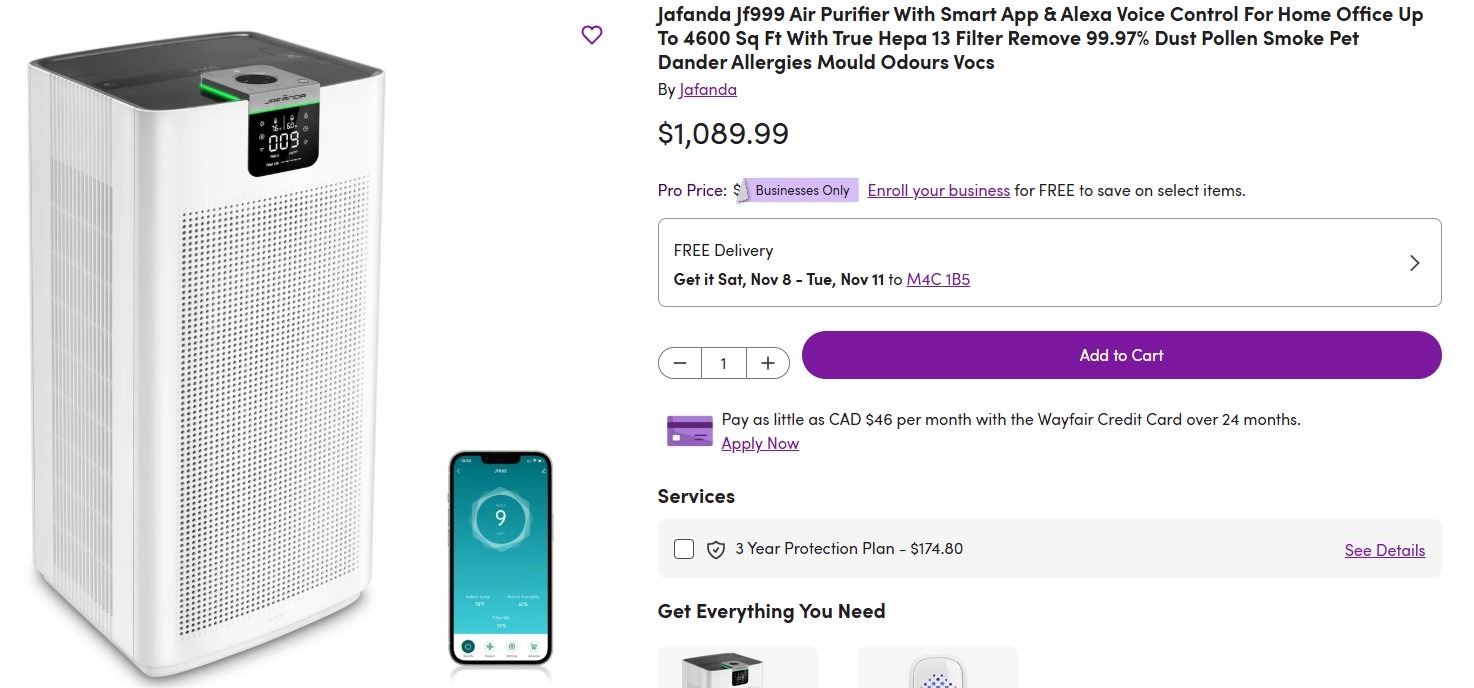The width and height of the screenshot is (1474, 688).
Task: Add the air purifier to cart
Action: [x=1121, y=355]
